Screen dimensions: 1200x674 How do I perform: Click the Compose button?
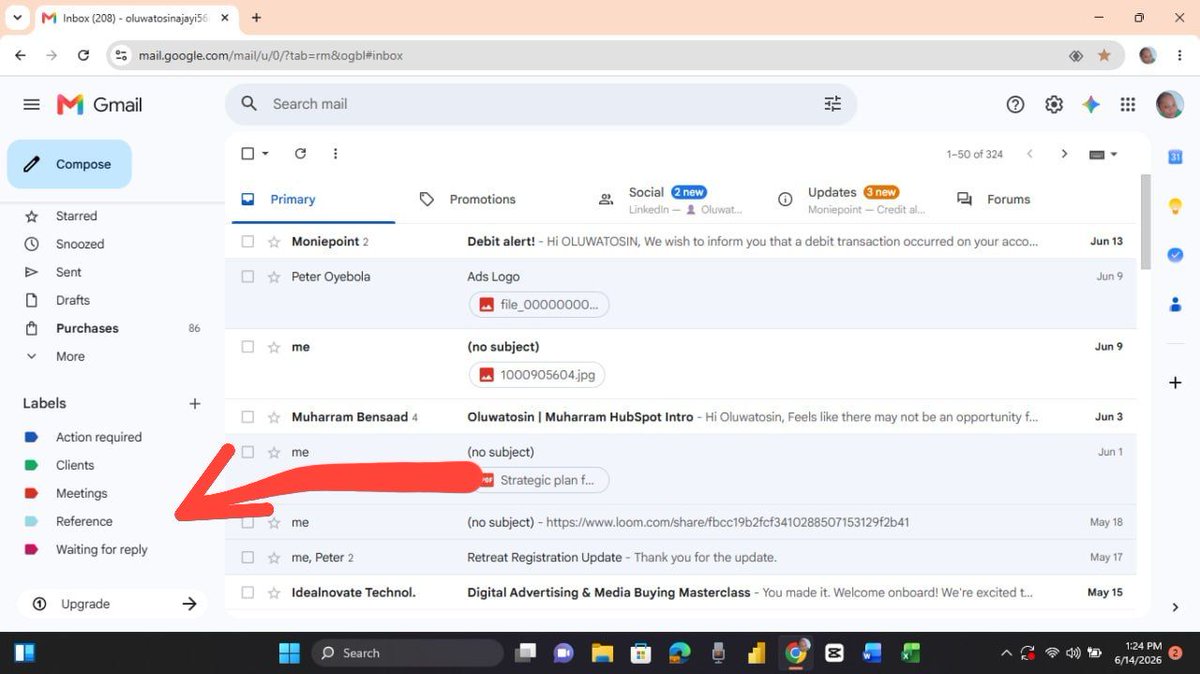pos(69,164)
